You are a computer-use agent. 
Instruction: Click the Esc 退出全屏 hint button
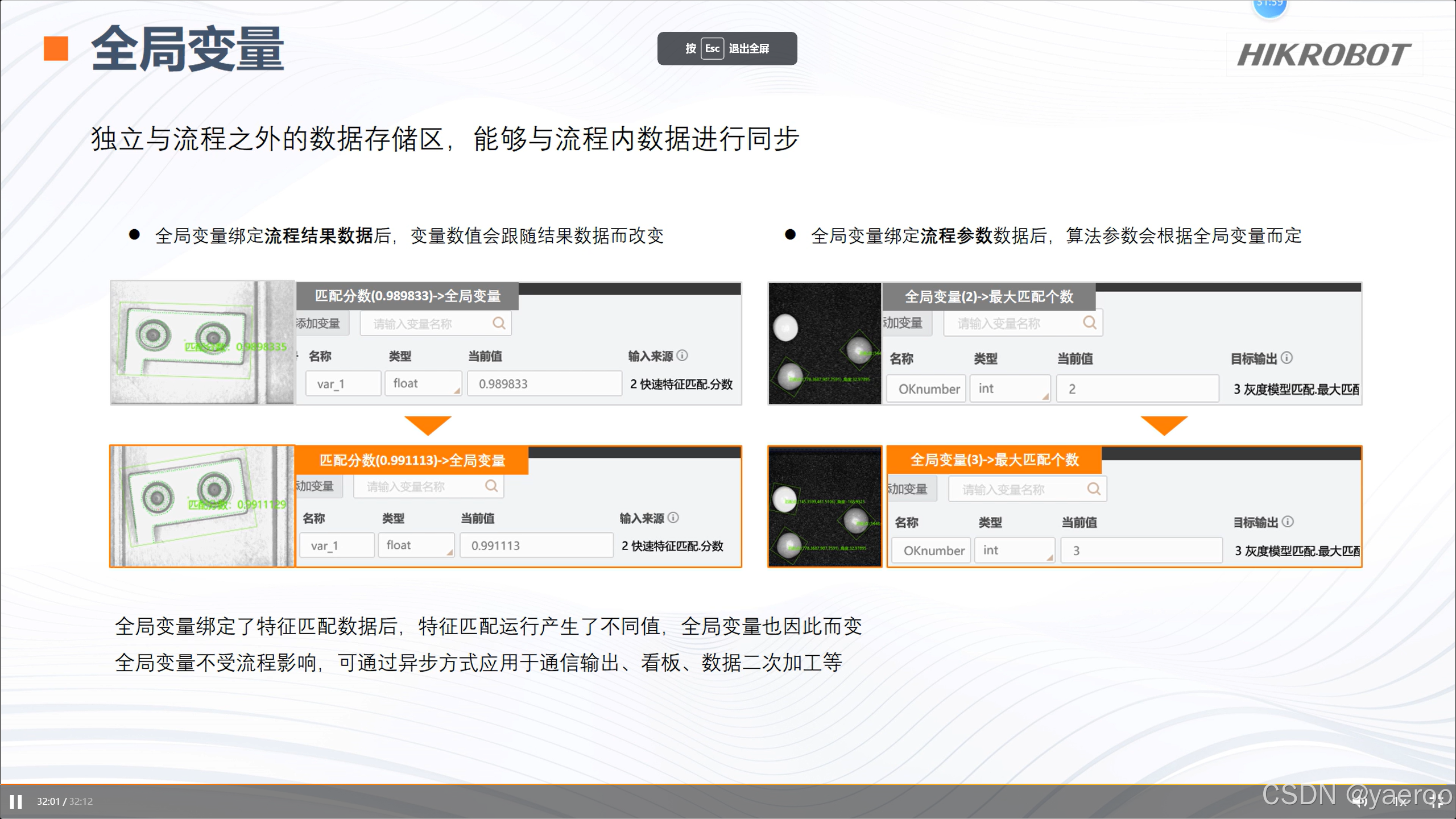pyautogui.click(x=727, y=48)
